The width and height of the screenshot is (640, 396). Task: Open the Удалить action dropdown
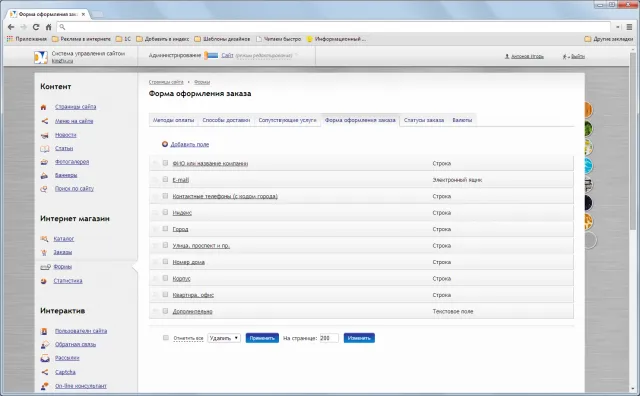coord(224,338)
